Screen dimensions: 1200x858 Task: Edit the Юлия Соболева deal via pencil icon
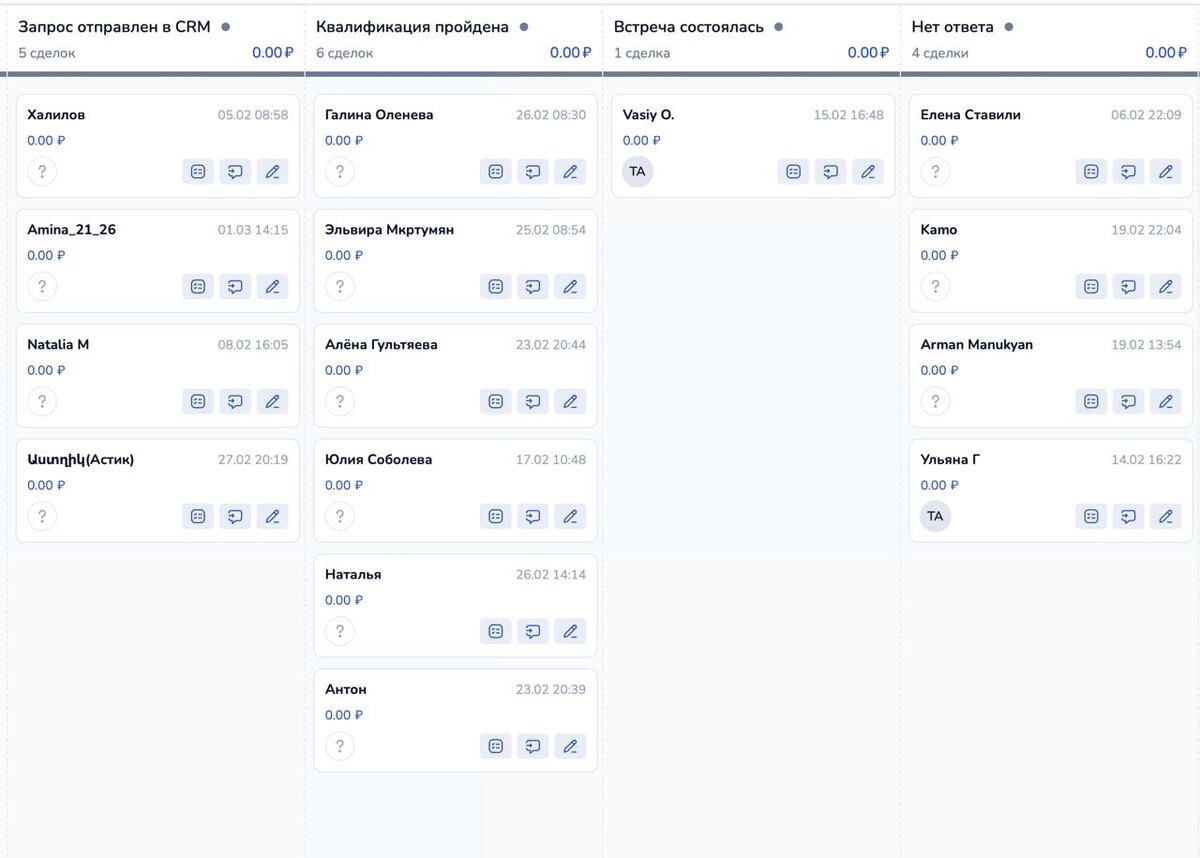click(570, 517)
